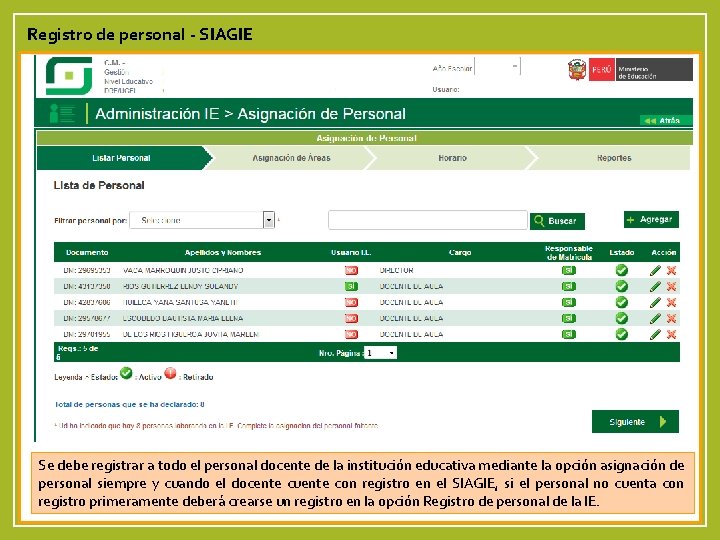720x540 pixels.
Task: Click the red Retirado legend icon
Action: coord(170,373)
